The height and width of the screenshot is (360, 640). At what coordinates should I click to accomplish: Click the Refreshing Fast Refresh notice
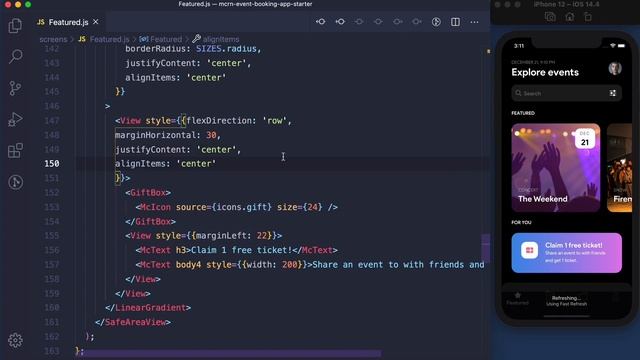point(567,301)
